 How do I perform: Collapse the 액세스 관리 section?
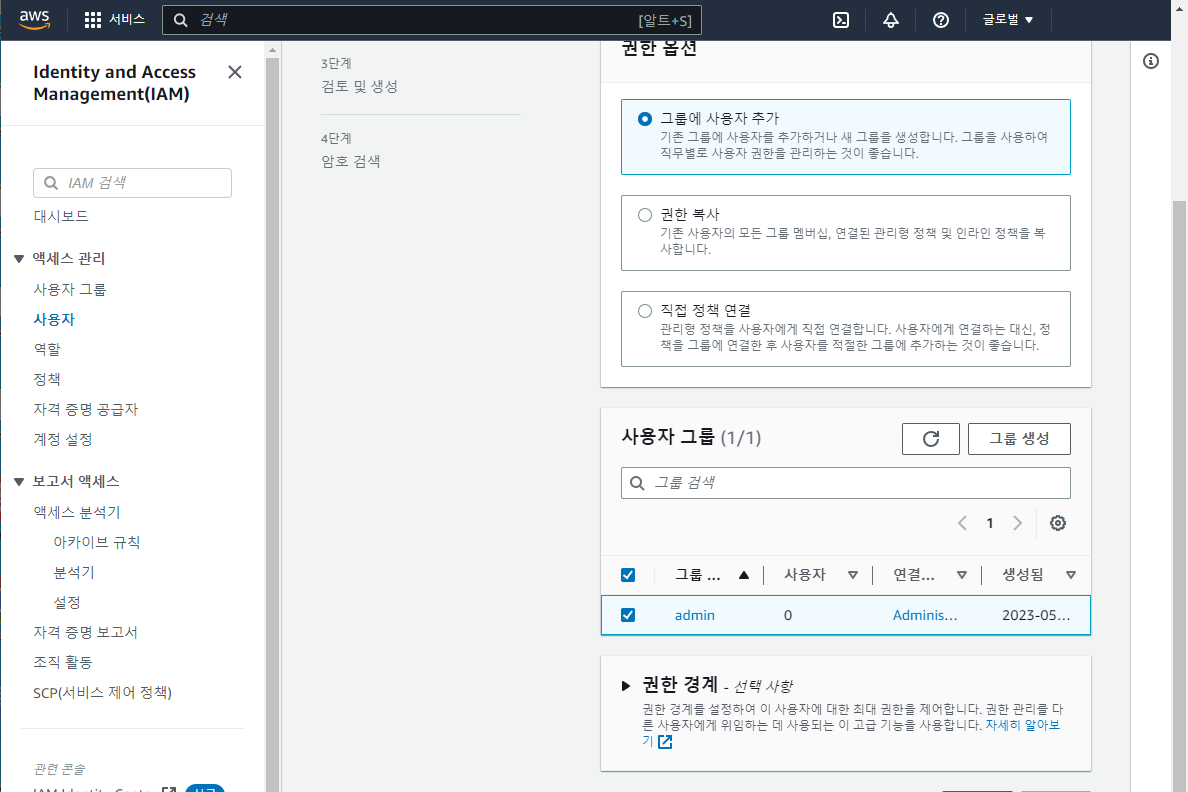(19, 259)
